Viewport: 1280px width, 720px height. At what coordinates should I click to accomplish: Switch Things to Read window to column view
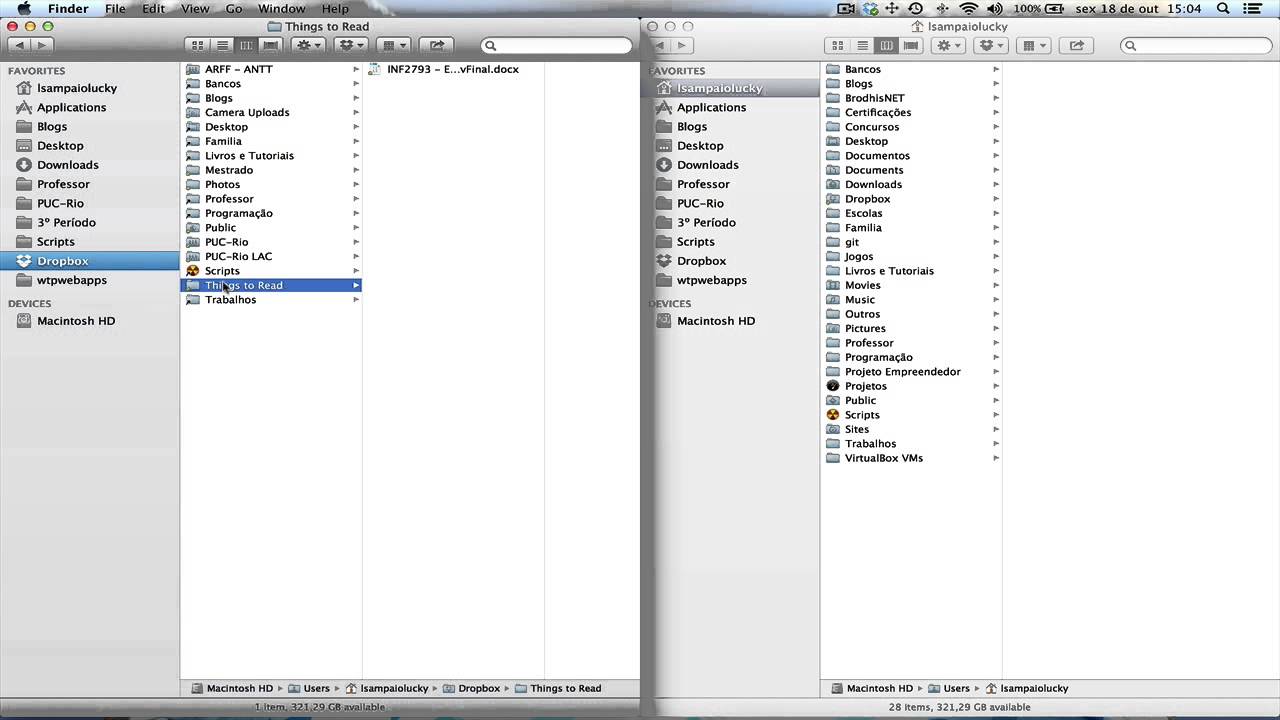tap(246, 45)
